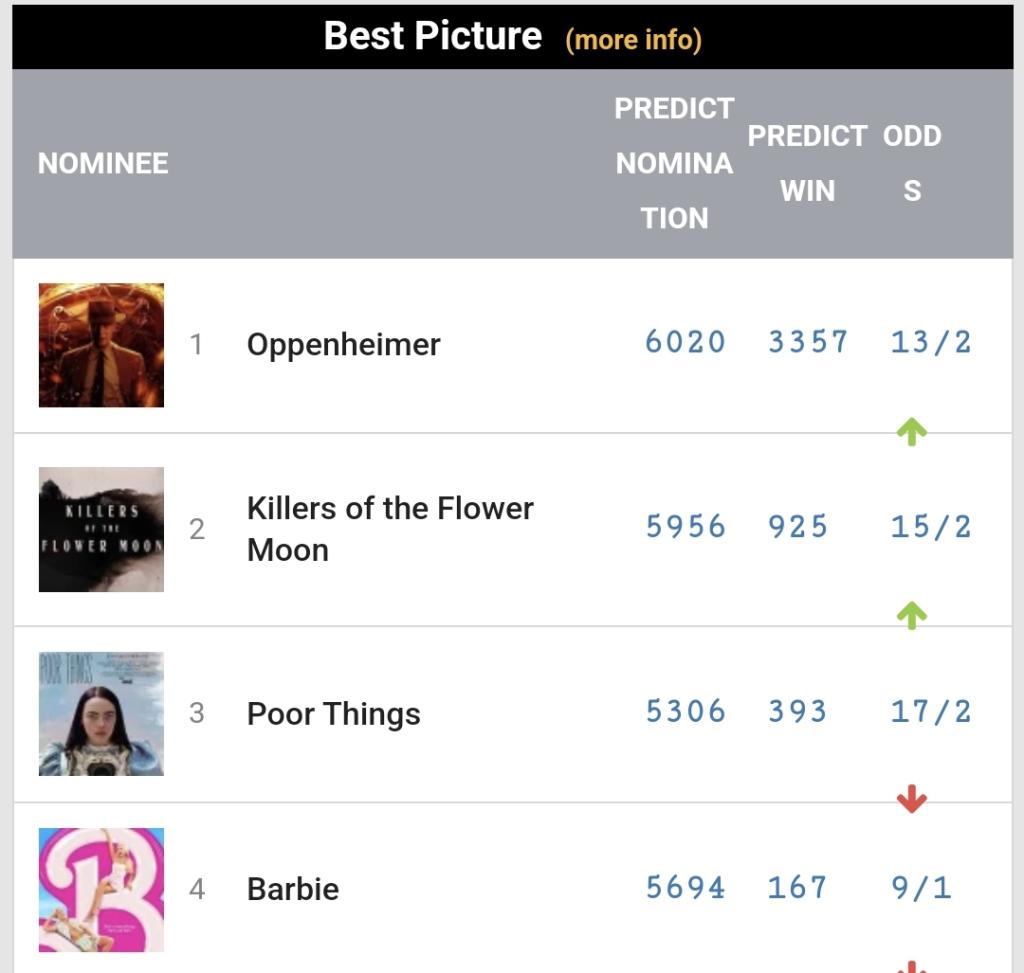Click Barbie's 9/1 odds value
The width and height of the screenshot is (1024, 973).
pos(921,887)
